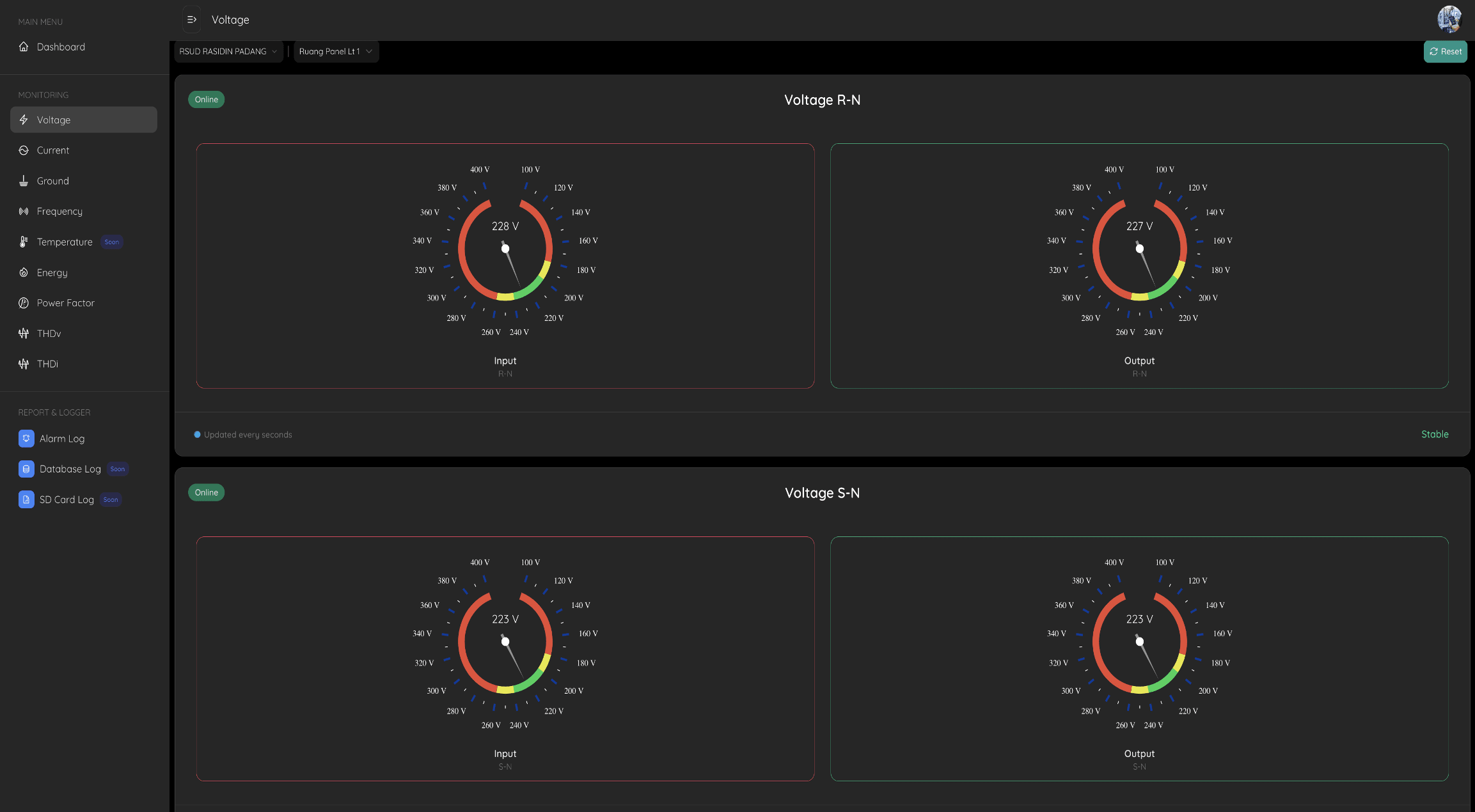Open the Energy menu item
This screenshot has height=812, width=1475.
[84, 272]
